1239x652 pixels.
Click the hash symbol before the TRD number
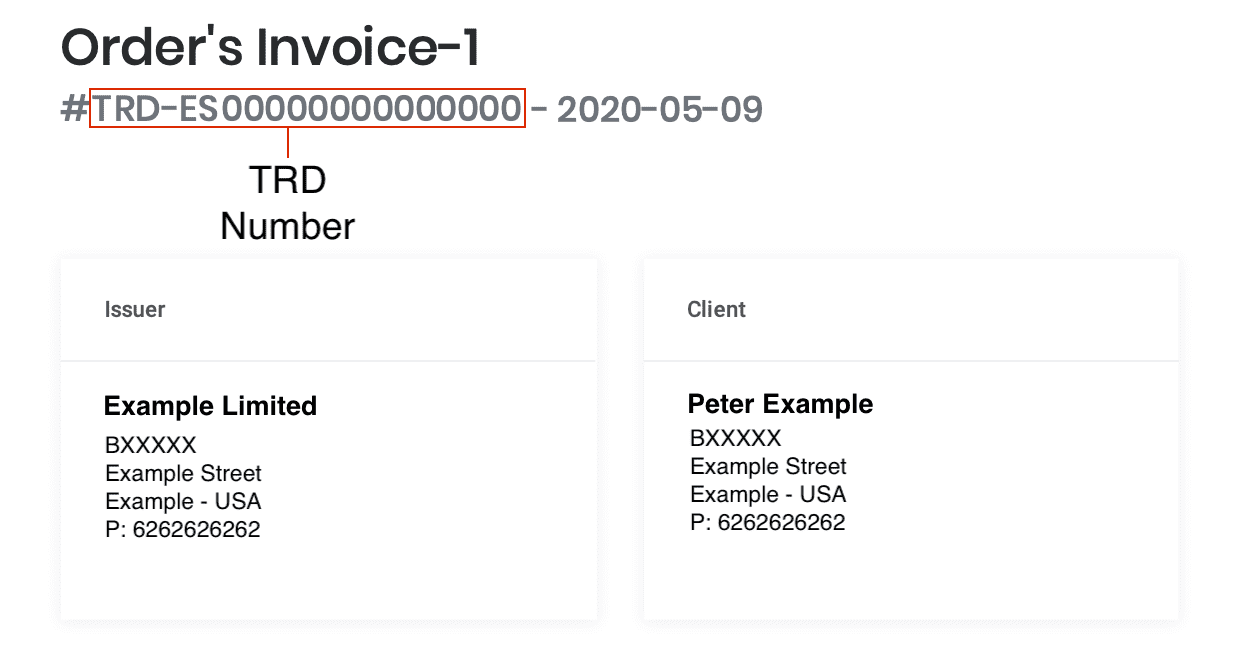click(75, 109)
